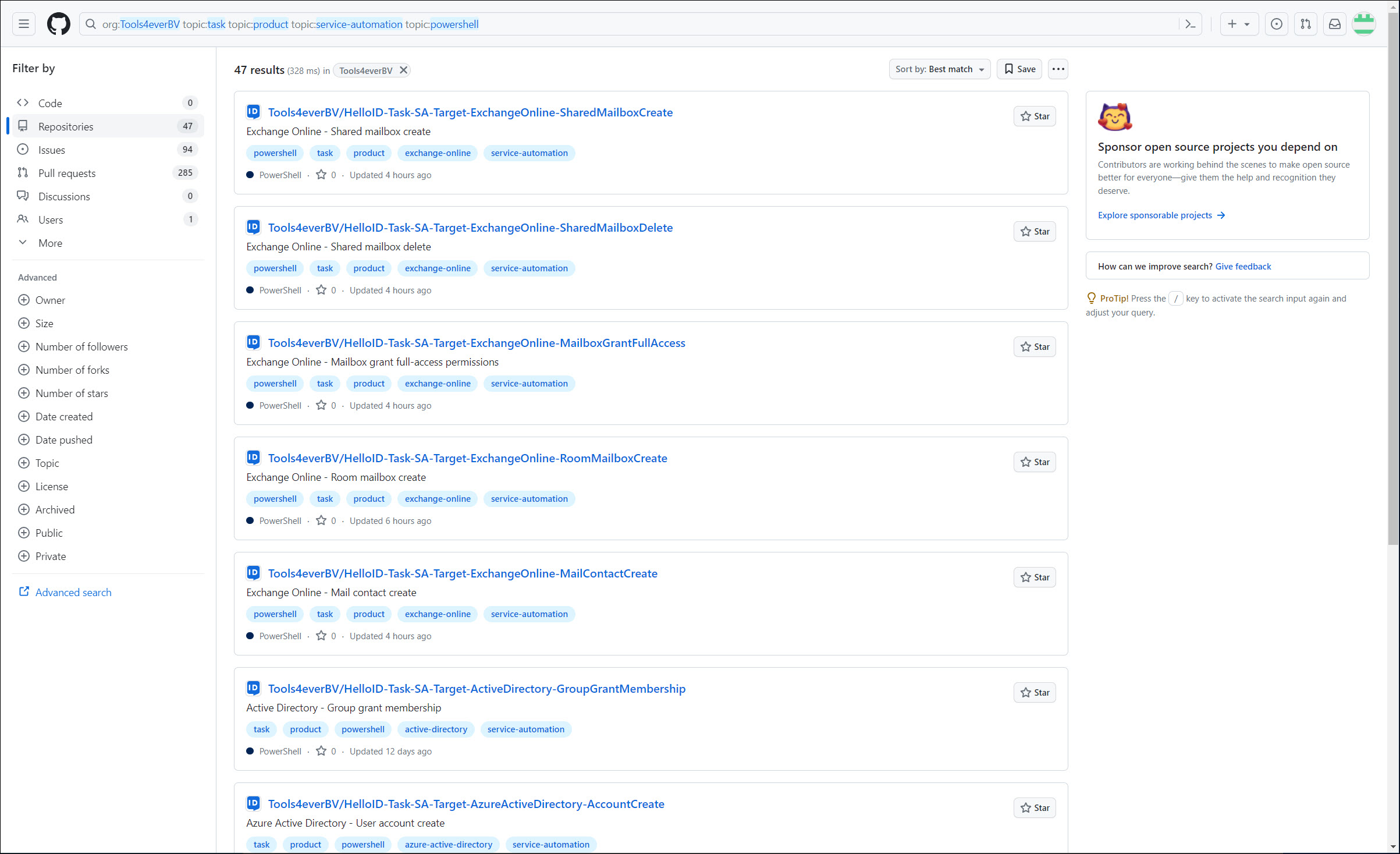Open the ExchangeOnline-MailContactCreate repository link
Viewport: 1400px width, 854px height.
pos(463,573)
